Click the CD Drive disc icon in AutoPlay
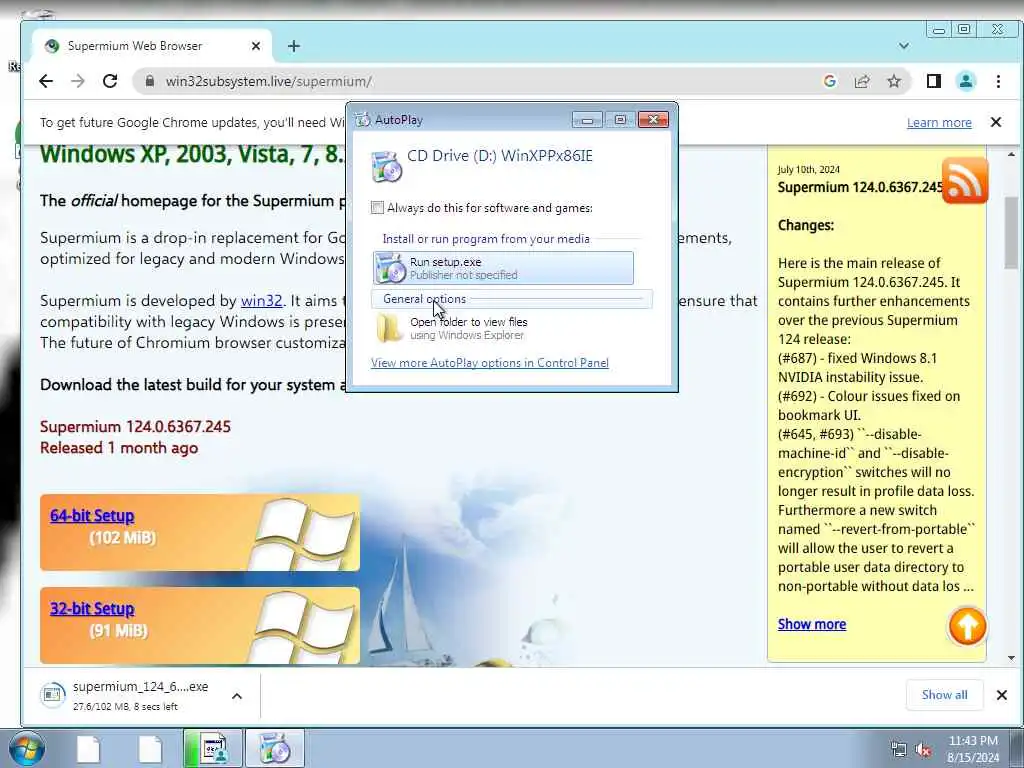Screen dimensions: 1024x768 click(386, 167)
